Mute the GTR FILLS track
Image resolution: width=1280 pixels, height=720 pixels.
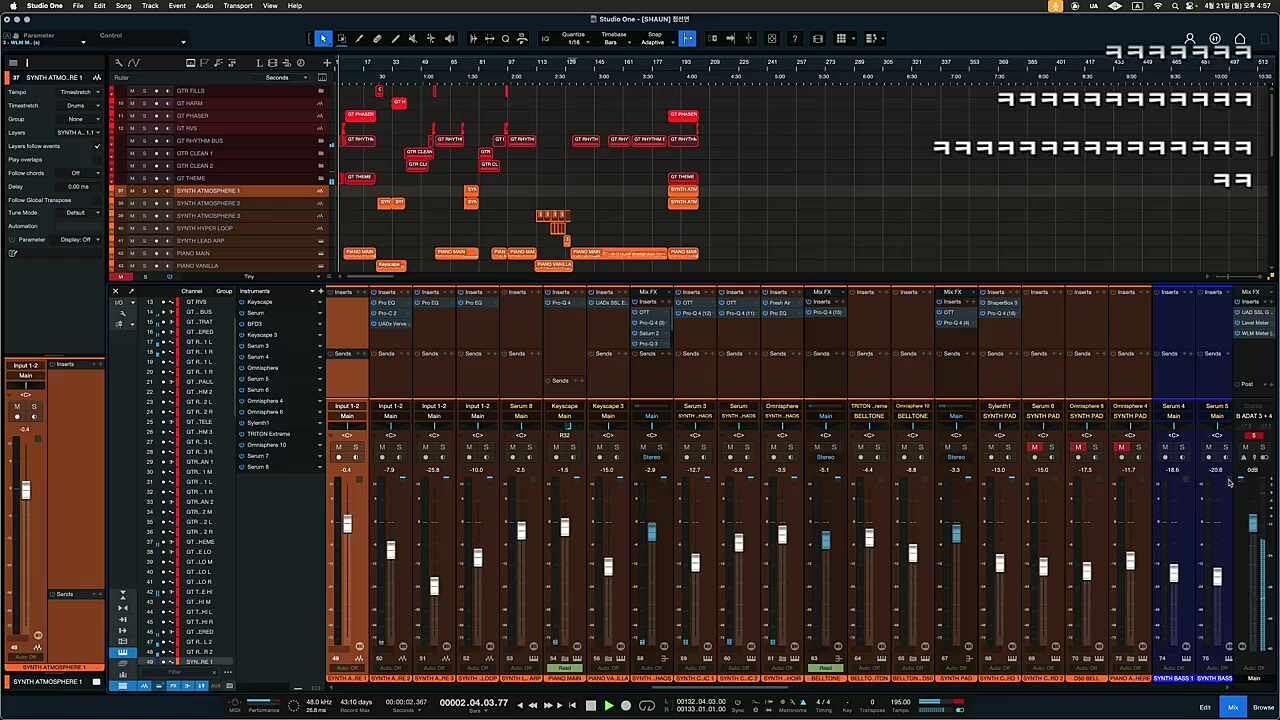[131, 91]
